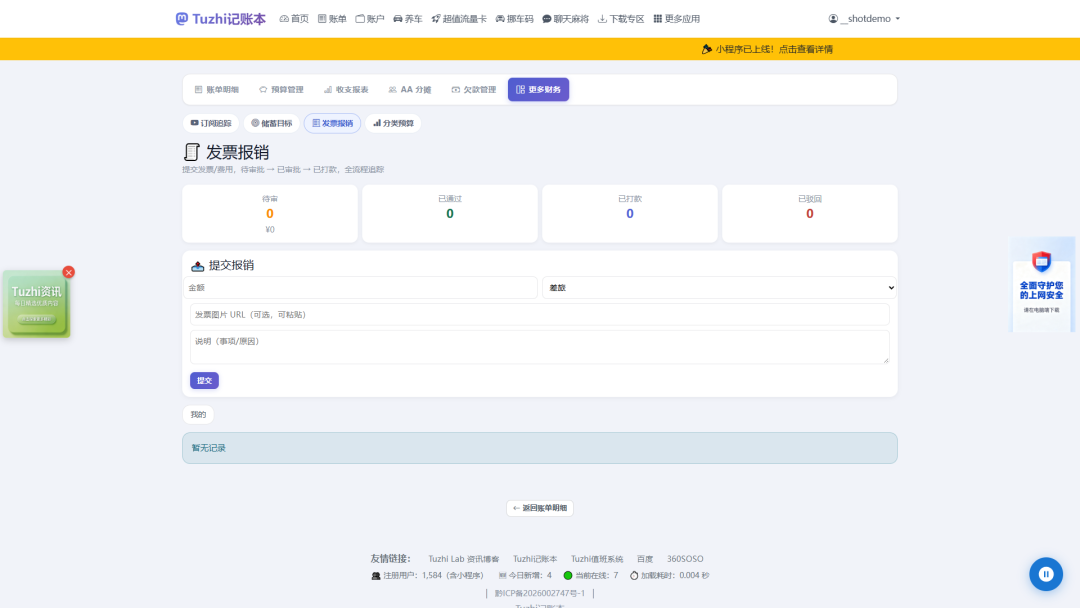Open 储蓄目标 sub-tab
The image size is (1080, 608).
(271, 123)
